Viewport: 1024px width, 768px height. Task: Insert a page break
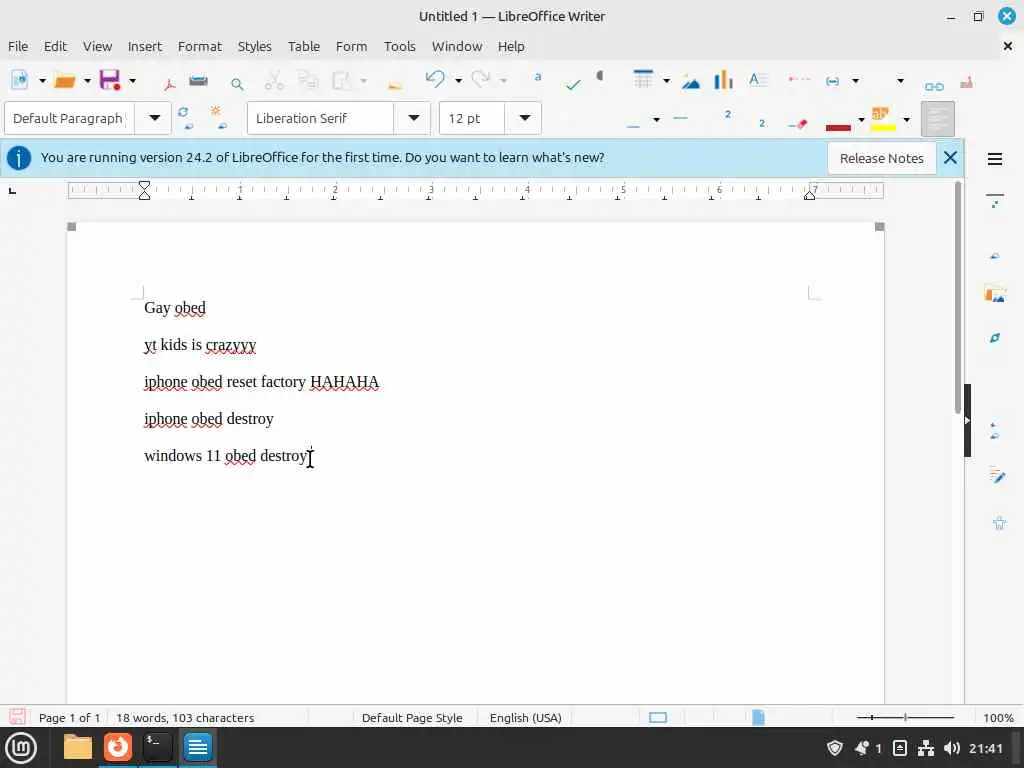798,80
